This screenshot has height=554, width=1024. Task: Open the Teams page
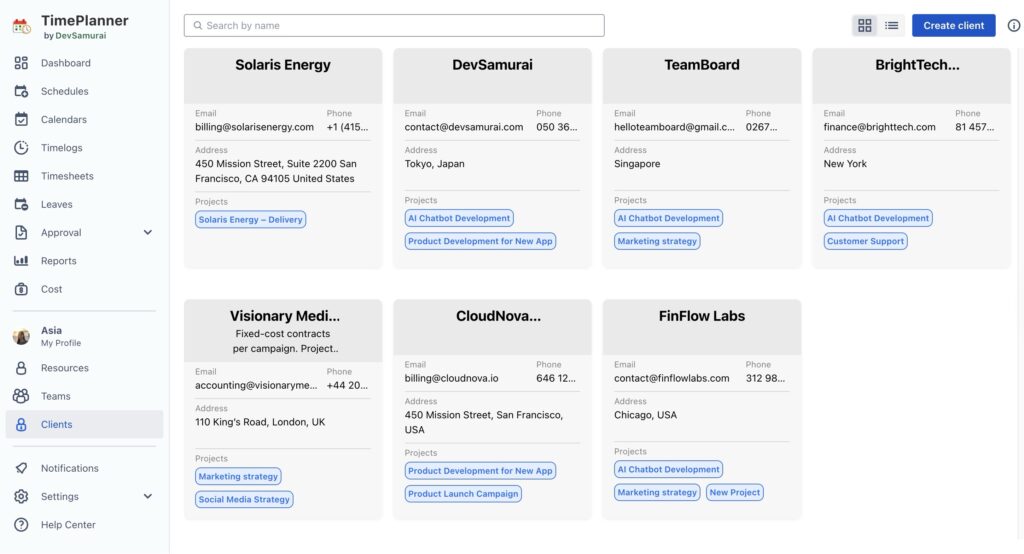(x=84, y=396)
